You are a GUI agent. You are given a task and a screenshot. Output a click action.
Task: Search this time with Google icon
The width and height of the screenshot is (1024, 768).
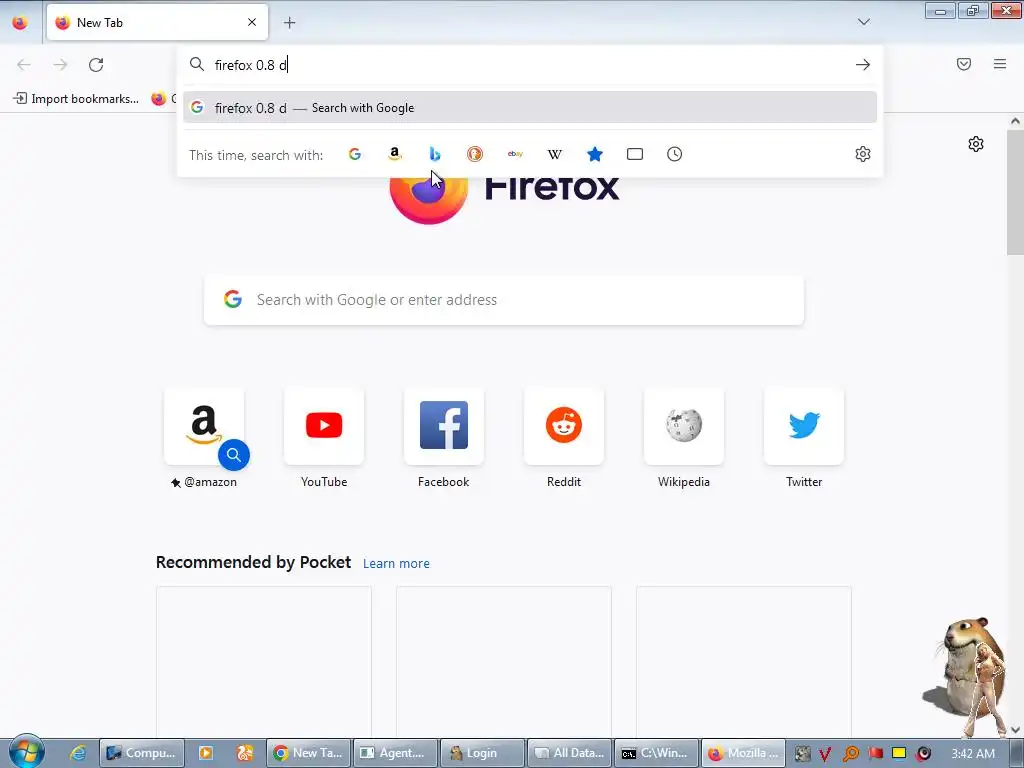(x=355, y=154)
